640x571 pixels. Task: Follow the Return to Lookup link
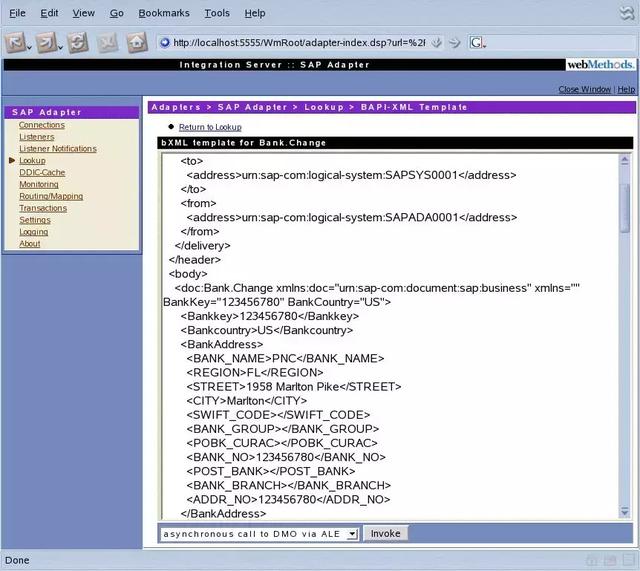pyautogui.click(x=210, y=127)
